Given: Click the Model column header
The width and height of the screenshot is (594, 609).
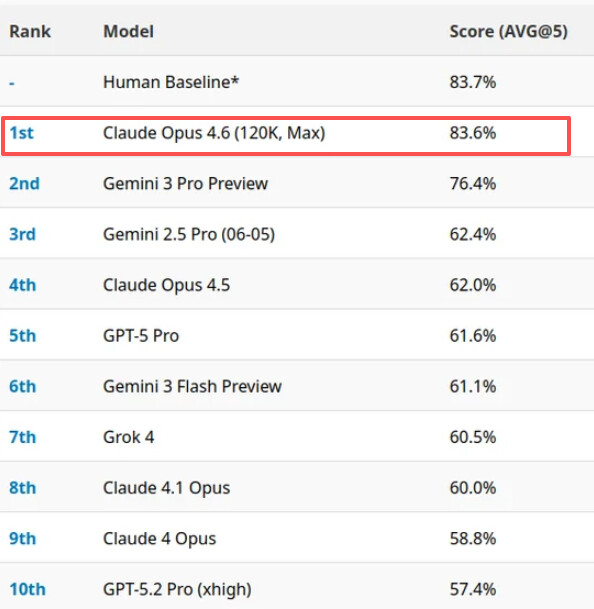Looking at the screenshot, I should point(129,31).
